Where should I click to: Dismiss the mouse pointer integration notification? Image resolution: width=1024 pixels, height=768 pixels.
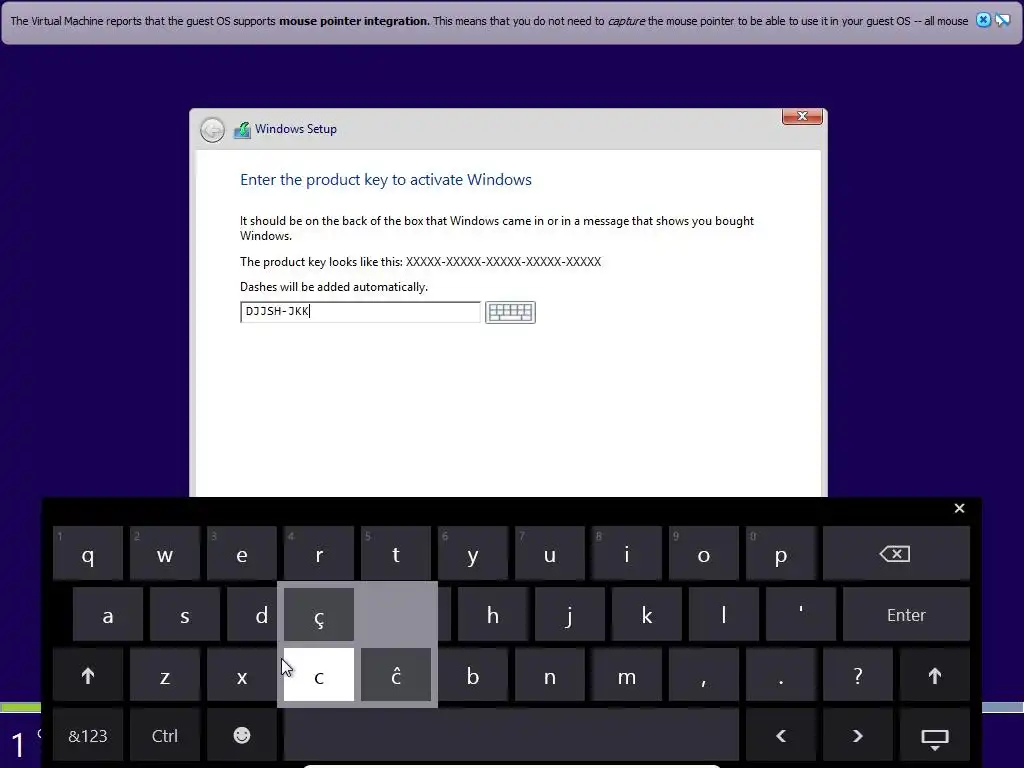(x=983, y=20)
